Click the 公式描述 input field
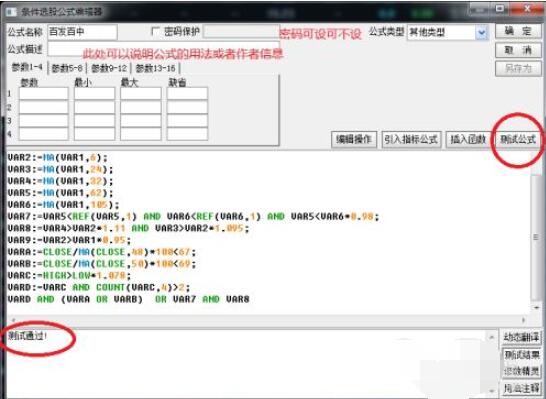The height and width of the screenshot is (399, 546). coord(164,49)
